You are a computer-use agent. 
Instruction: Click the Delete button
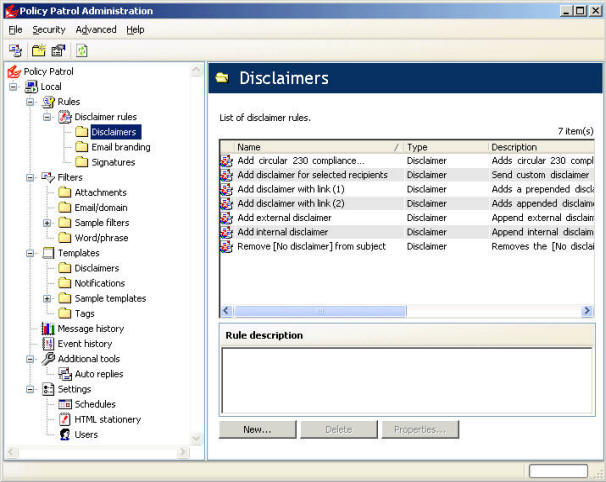(x=339, y=429)
